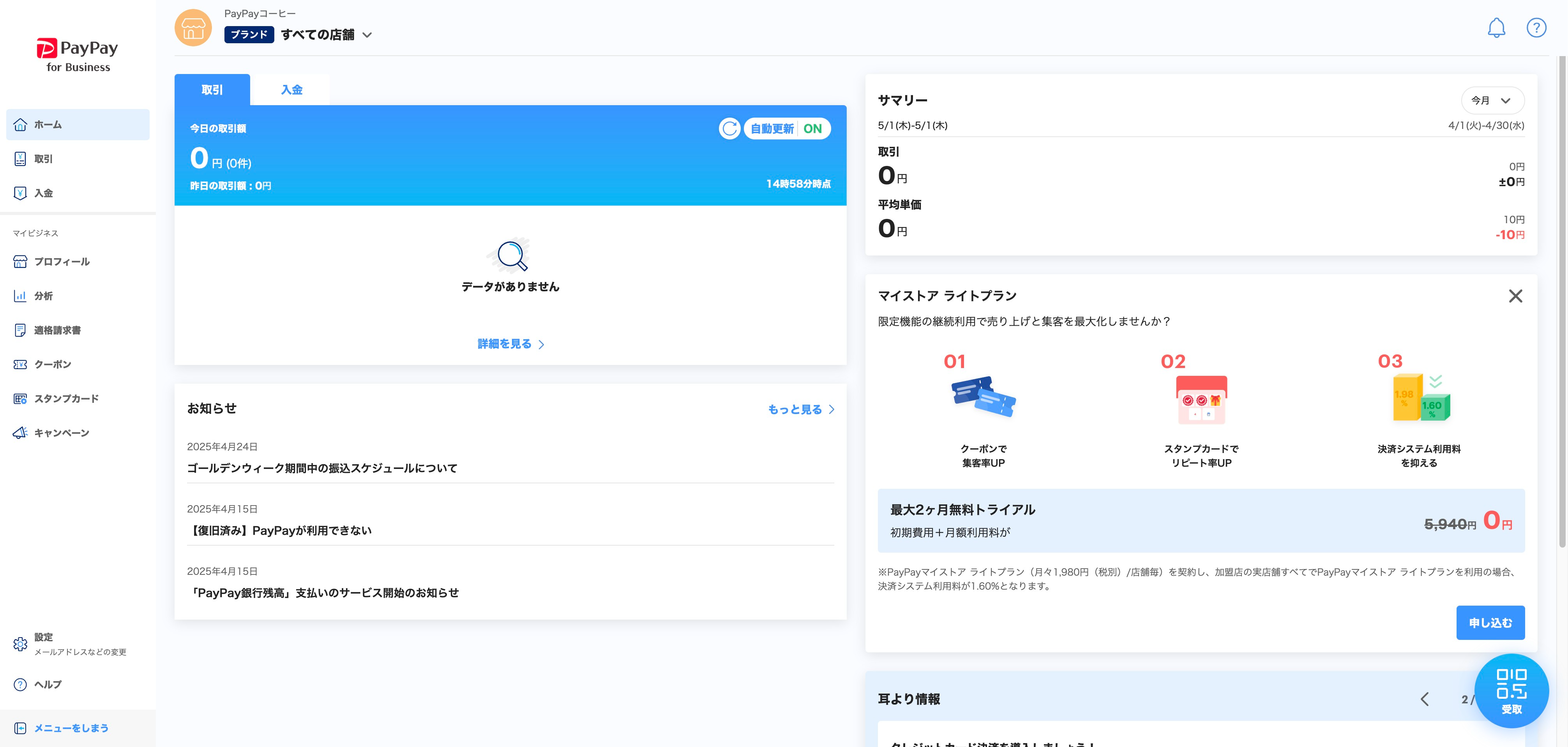Viewport: 1568px width, 747px height.
Task: Click the chevron next to もっと見る
Action: 832,409
